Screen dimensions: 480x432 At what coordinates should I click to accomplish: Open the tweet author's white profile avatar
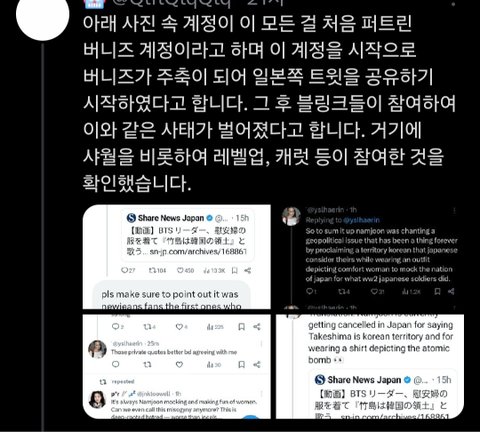42,16
